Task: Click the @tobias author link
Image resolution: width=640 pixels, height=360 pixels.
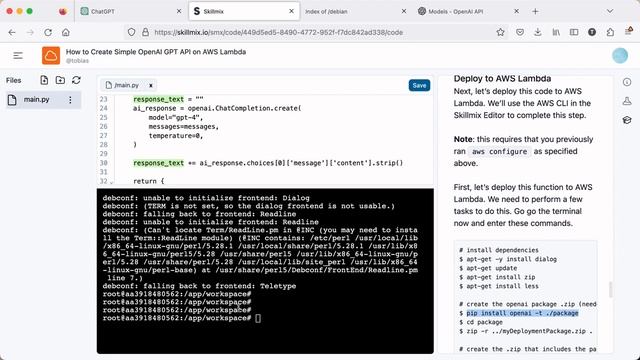Action: pos(78,61)
